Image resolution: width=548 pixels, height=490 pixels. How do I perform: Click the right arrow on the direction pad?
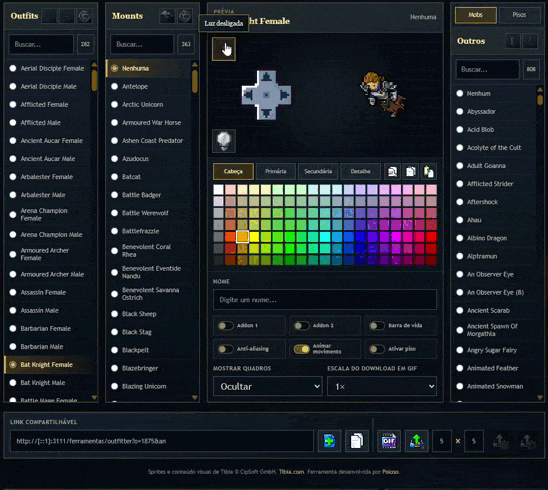[284, 94]
